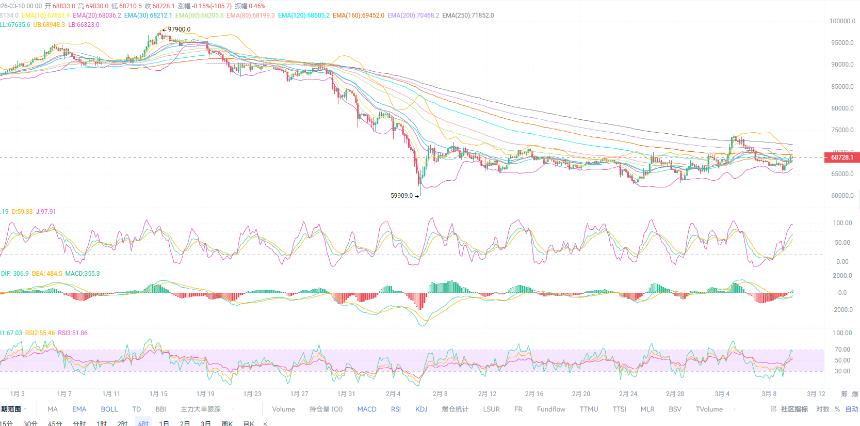Enable the LSUR indicator
Screen dimensions: 860x426
point(491,409)
